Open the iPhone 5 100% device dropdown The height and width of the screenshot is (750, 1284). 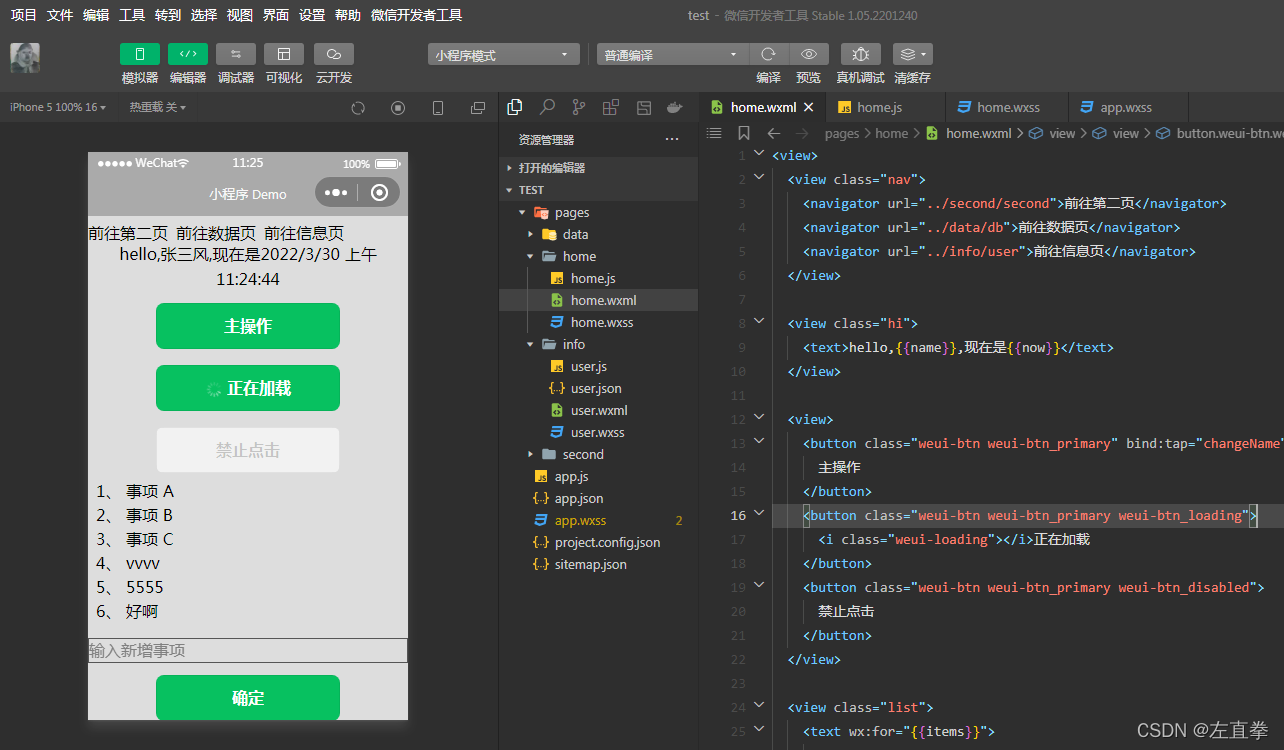click(57, 107)
